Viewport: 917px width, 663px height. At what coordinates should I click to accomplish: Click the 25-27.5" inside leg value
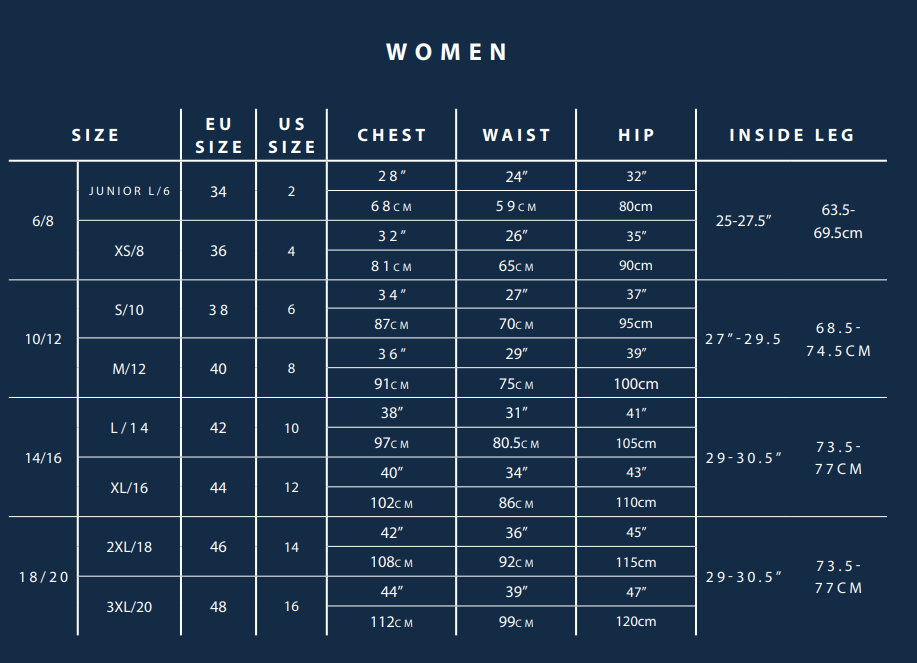pos(743,221)
